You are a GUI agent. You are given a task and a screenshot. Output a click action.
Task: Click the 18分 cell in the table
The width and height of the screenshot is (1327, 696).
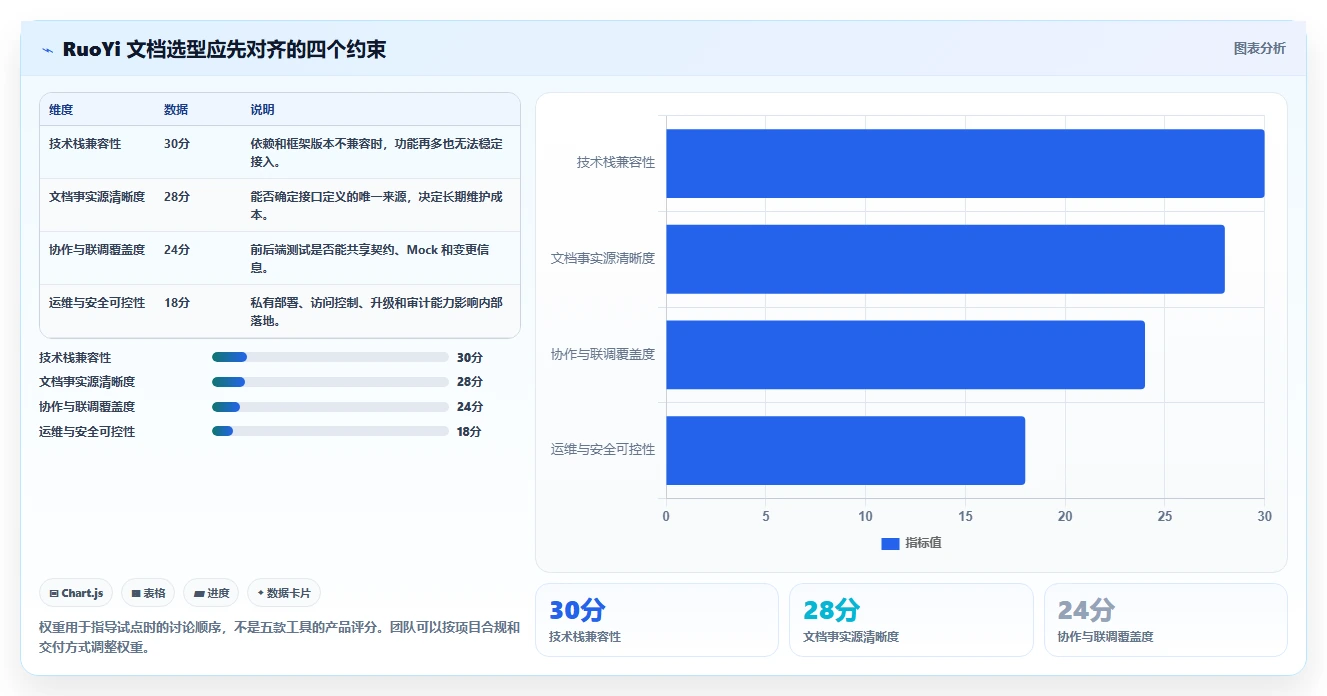(177, 303)
